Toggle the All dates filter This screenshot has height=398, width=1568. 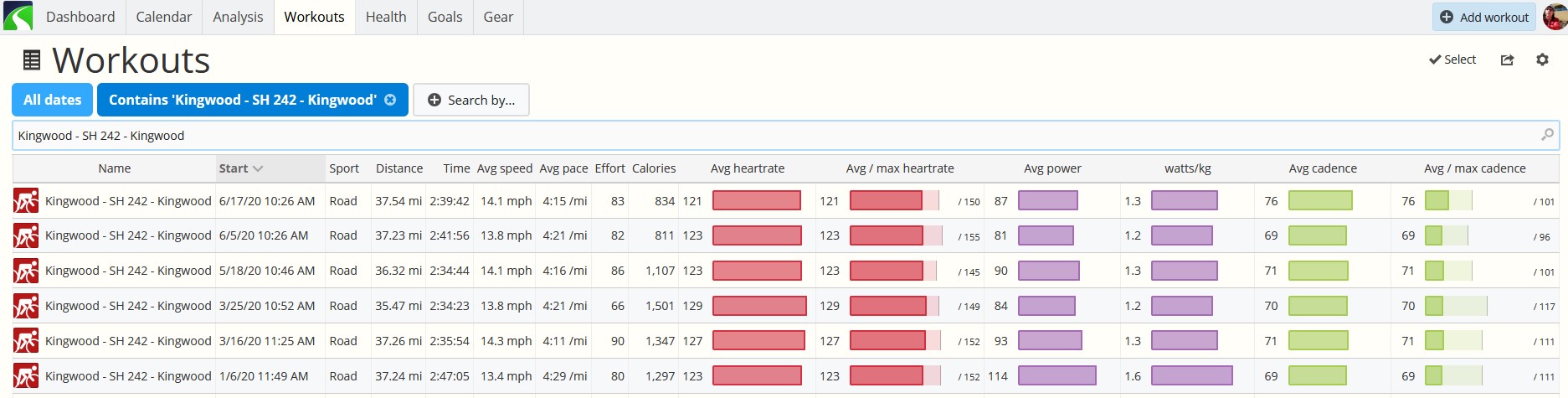tap(53, 100)
